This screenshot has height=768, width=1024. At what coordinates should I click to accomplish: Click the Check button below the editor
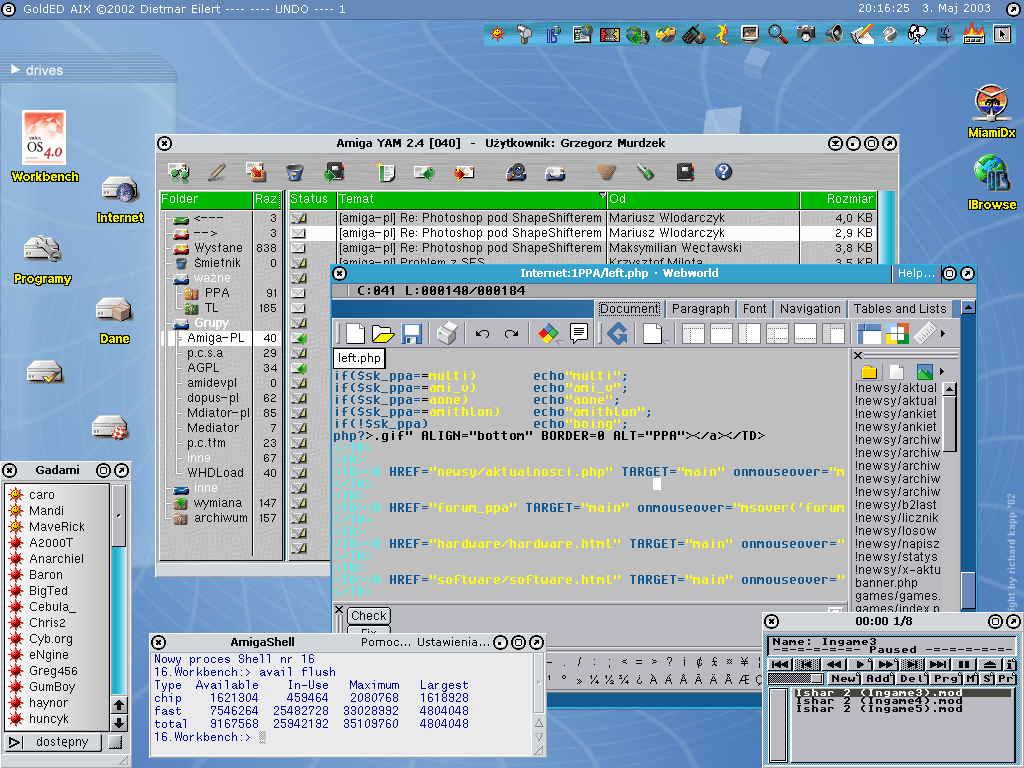368,616
